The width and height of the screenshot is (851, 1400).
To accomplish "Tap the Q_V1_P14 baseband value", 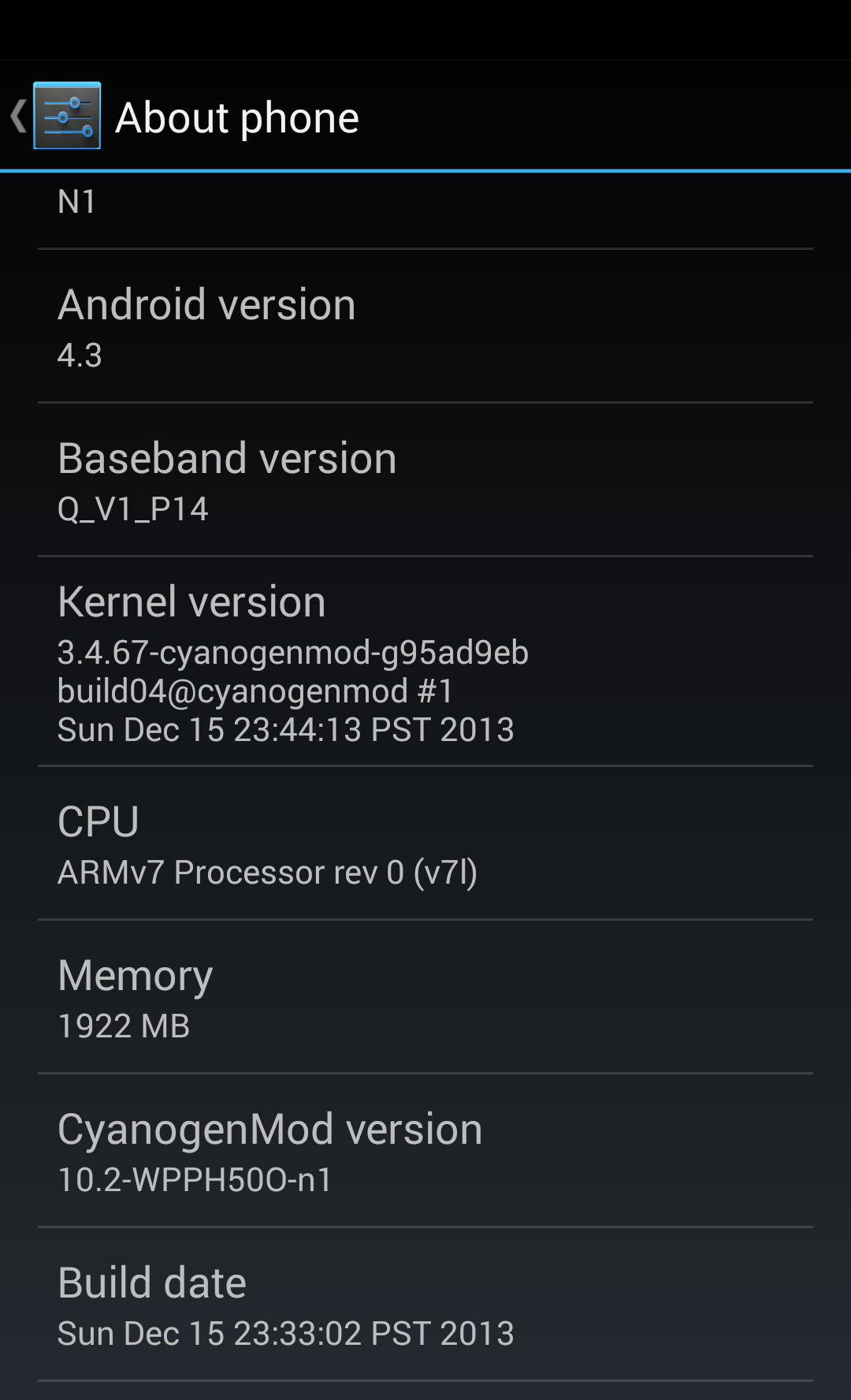I will 132,509.
